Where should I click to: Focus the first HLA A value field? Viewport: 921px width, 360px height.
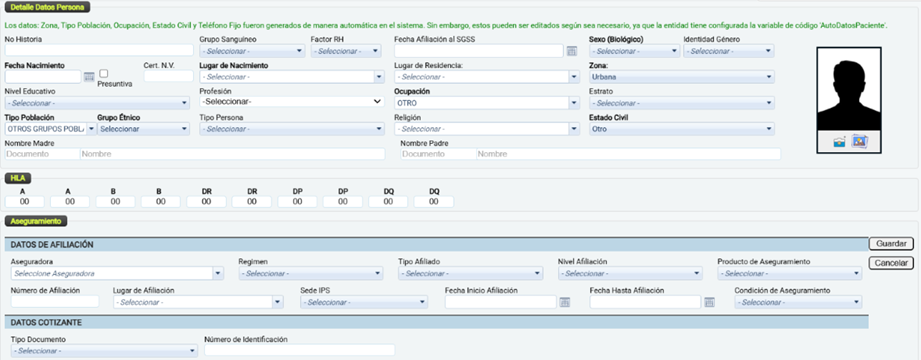[24, 201]
